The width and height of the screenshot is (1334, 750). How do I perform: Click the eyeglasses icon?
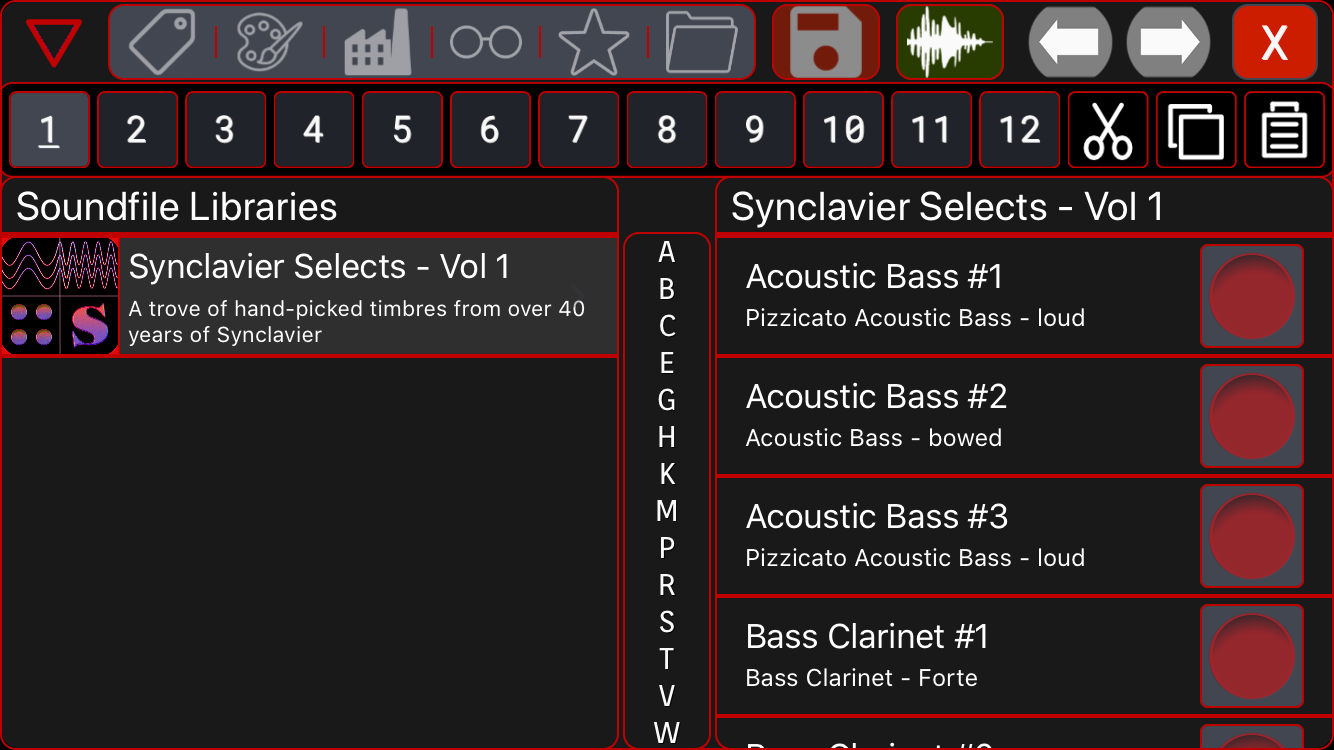486,43
